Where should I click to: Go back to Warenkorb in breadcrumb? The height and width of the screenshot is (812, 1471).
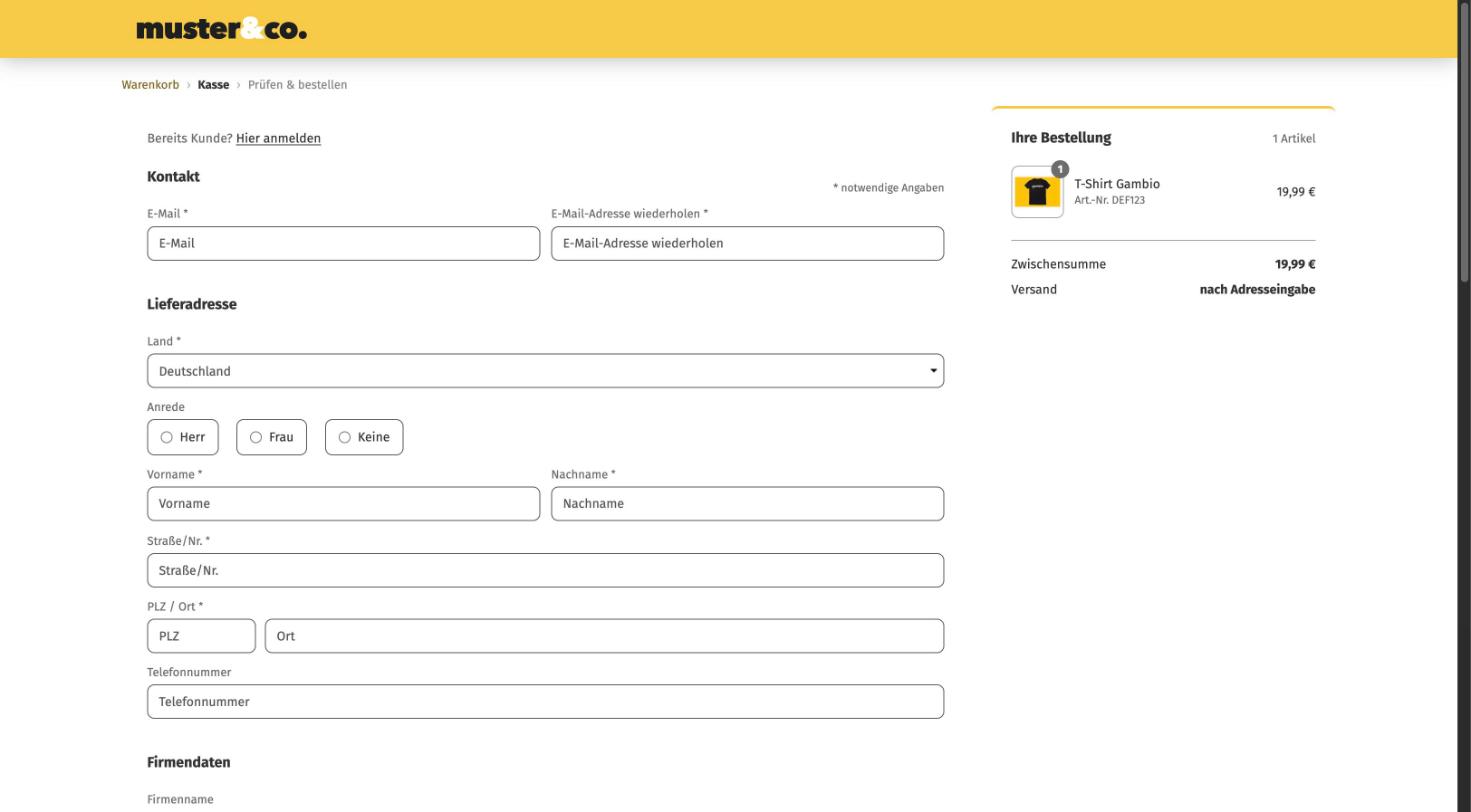pyautogui.click(x=150, y=85)
